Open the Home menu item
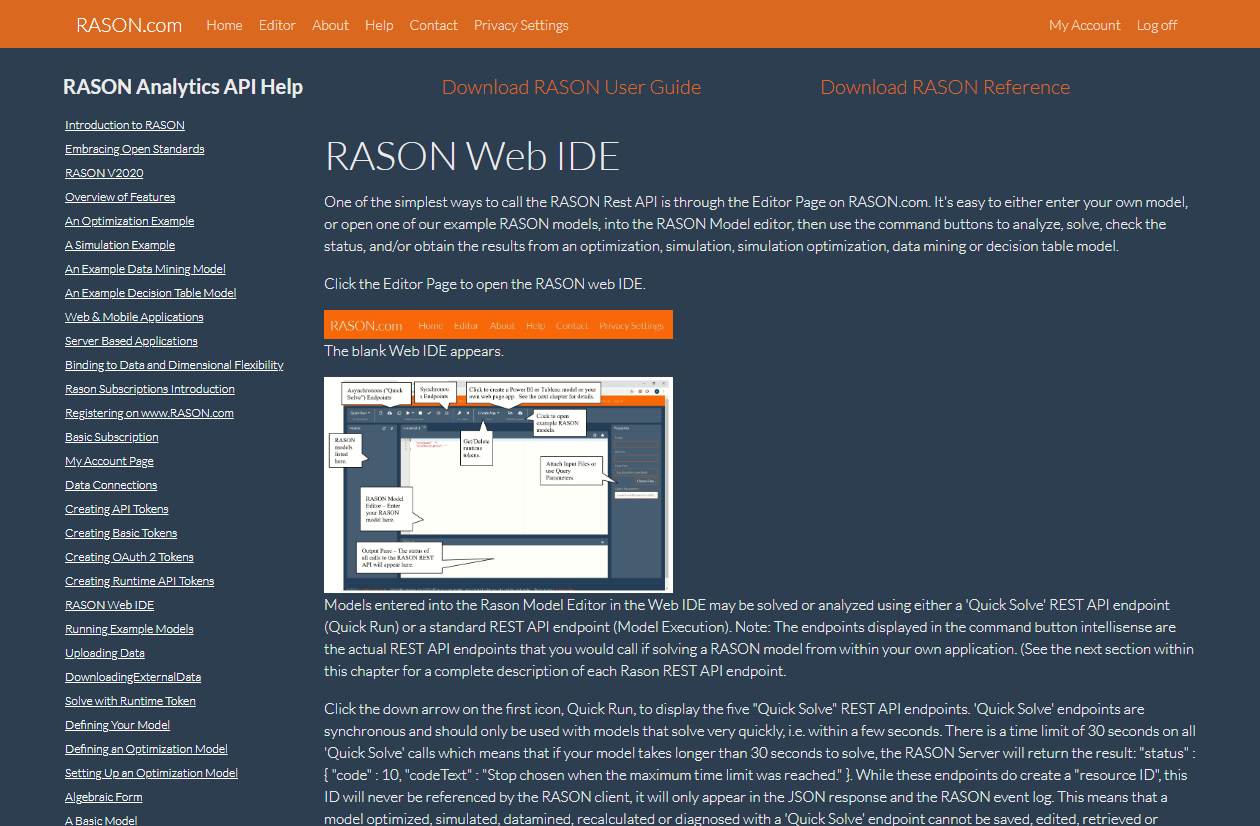This screenshot has width=1260, height=826. [224, 25]
